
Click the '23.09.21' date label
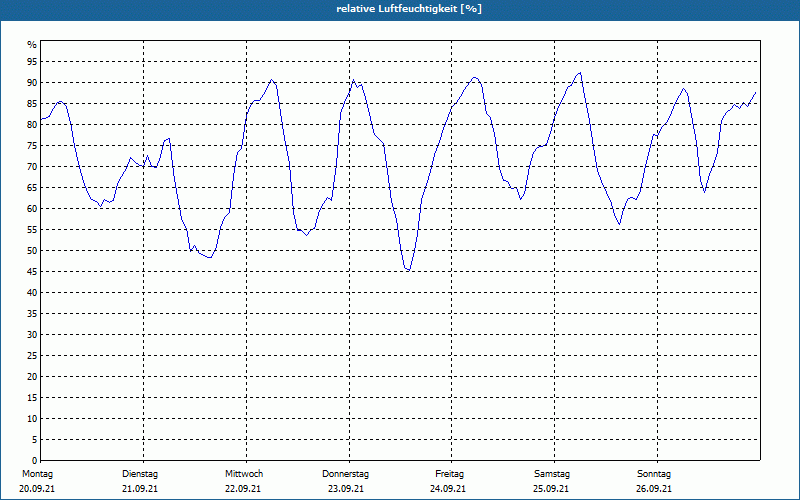tap(346, 489)
